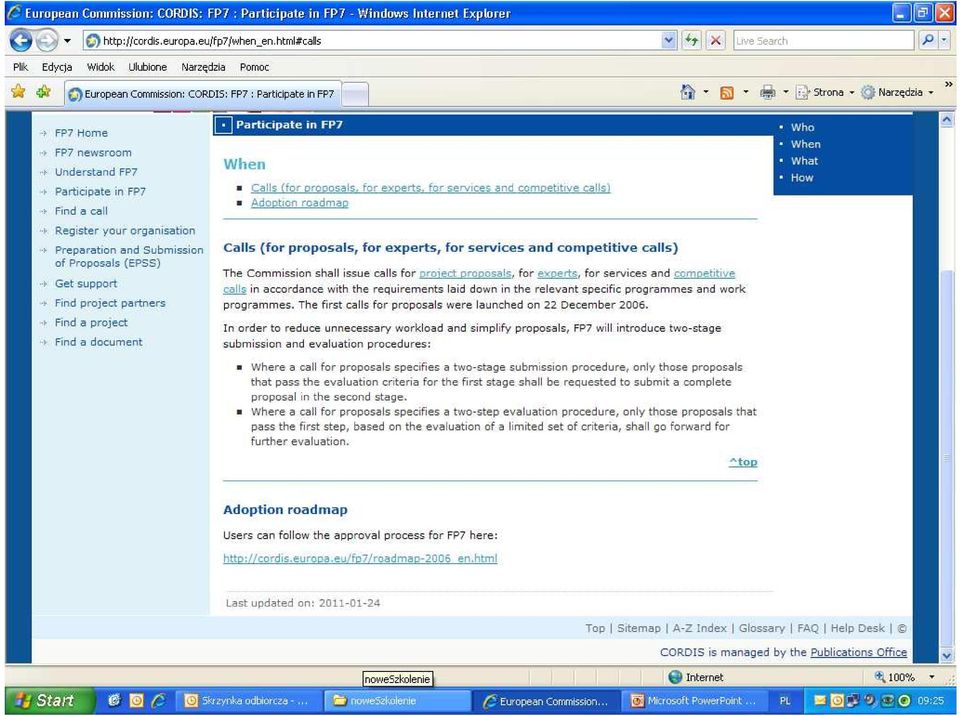Click the PL language indicator

[x=785, y=701]
